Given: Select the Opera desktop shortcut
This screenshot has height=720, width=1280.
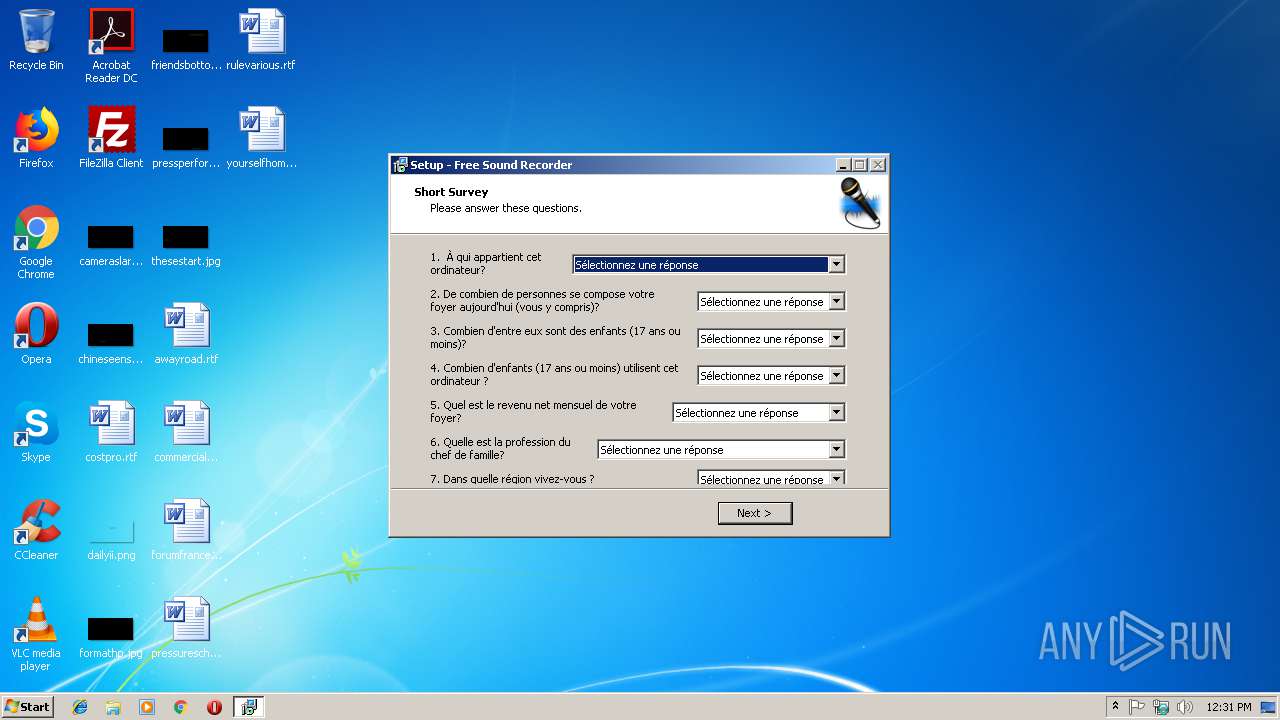Looking at the screenshot, I should 36,334.
